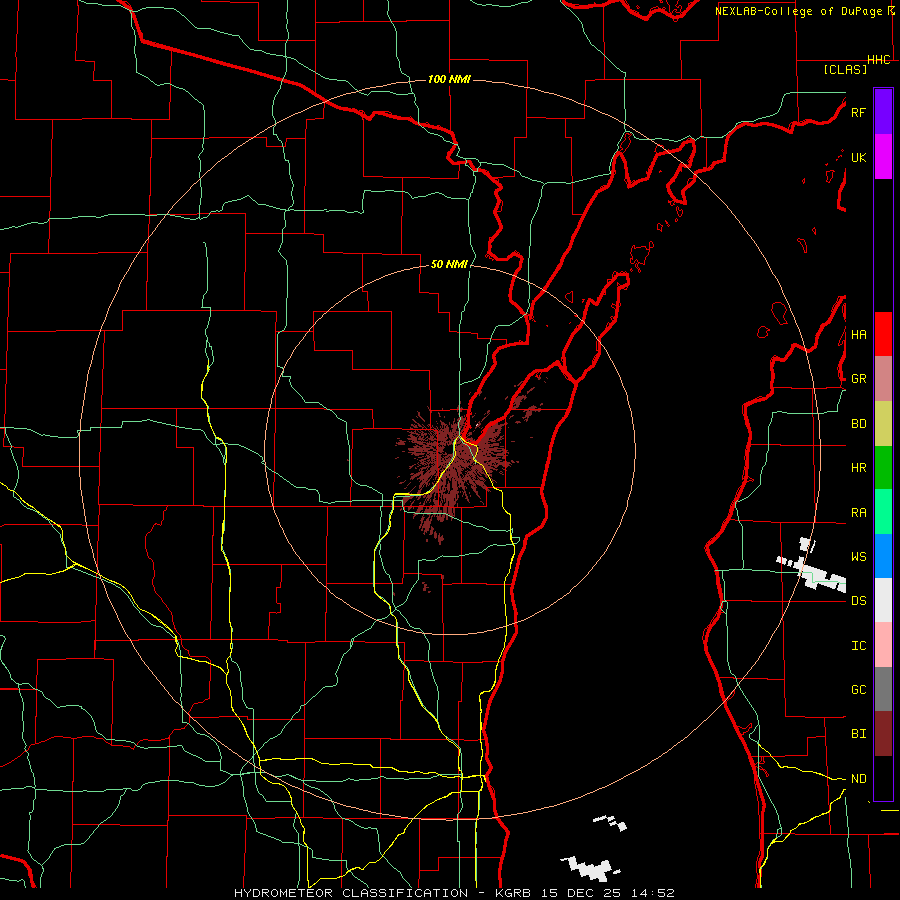Click the HA legend label

(858, 335)
